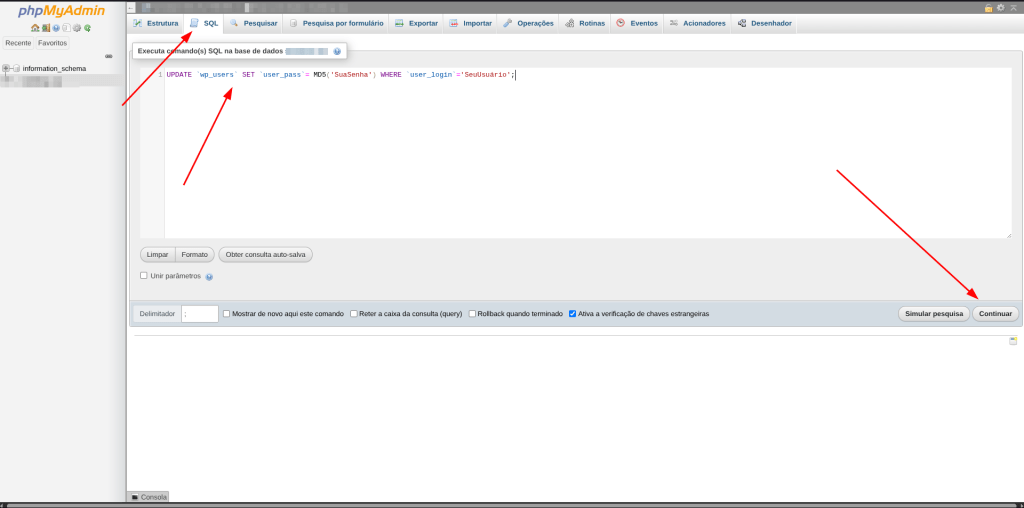Viewport: 1024px width, 508px height.
Task: Check Mostrar de novo aqui este comando
Action: coord(227,313)
